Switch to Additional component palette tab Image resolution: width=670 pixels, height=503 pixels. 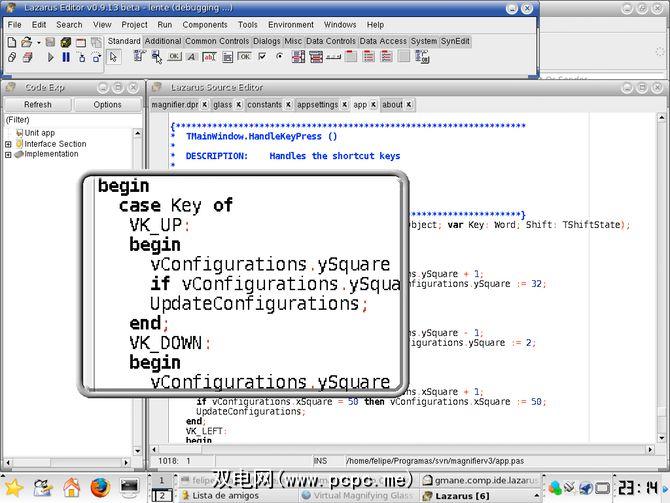pyautogui.click(x=163, y=41)
